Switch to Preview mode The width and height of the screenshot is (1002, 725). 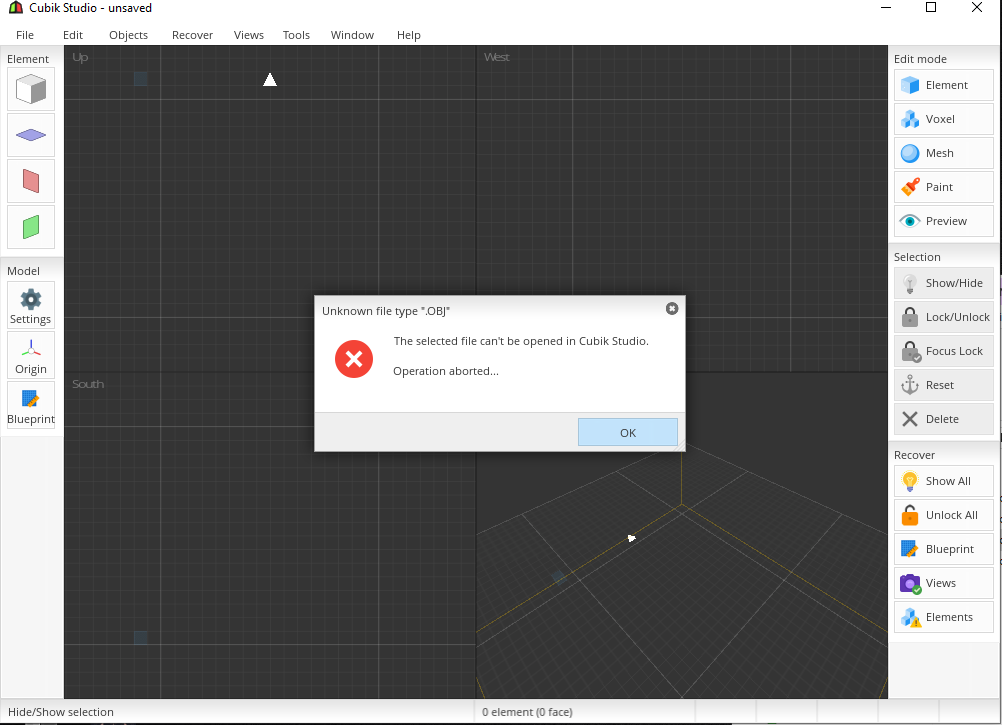tap(943, 221)
